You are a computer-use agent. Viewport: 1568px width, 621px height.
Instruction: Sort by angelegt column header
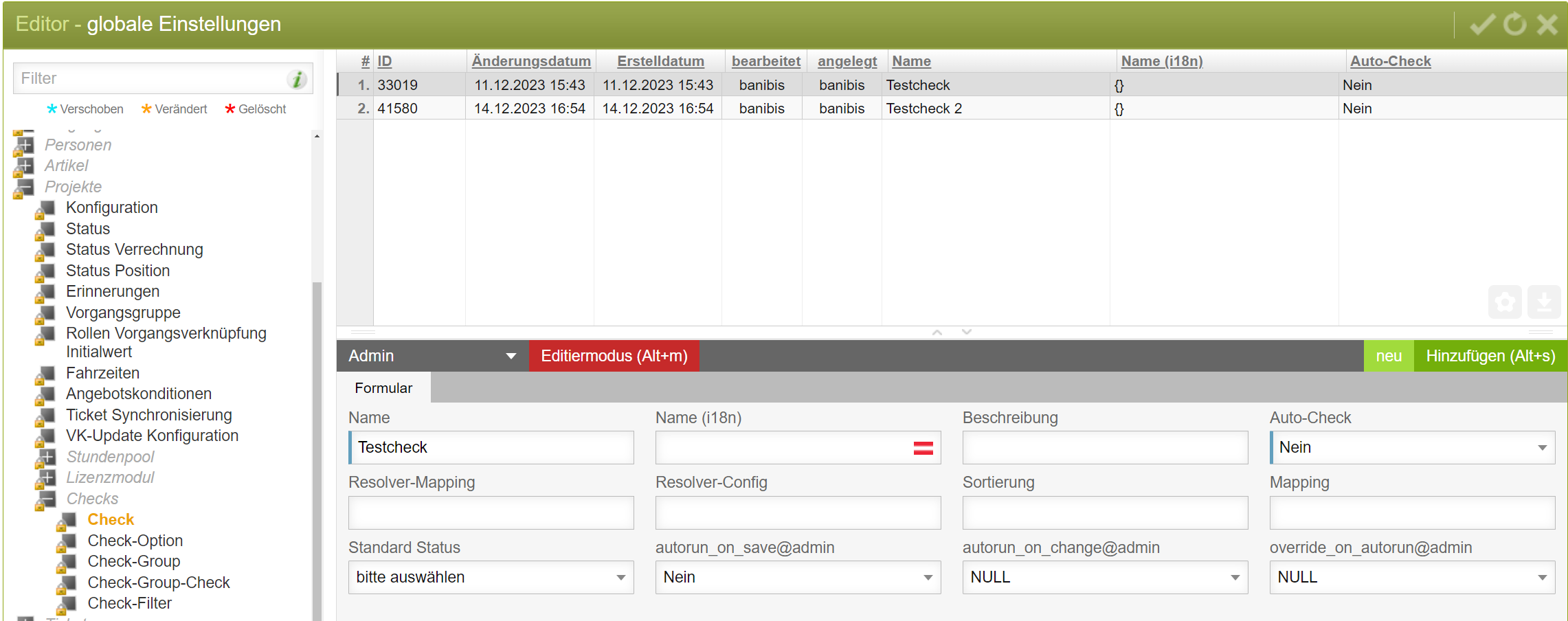click(x=847, y=61)
